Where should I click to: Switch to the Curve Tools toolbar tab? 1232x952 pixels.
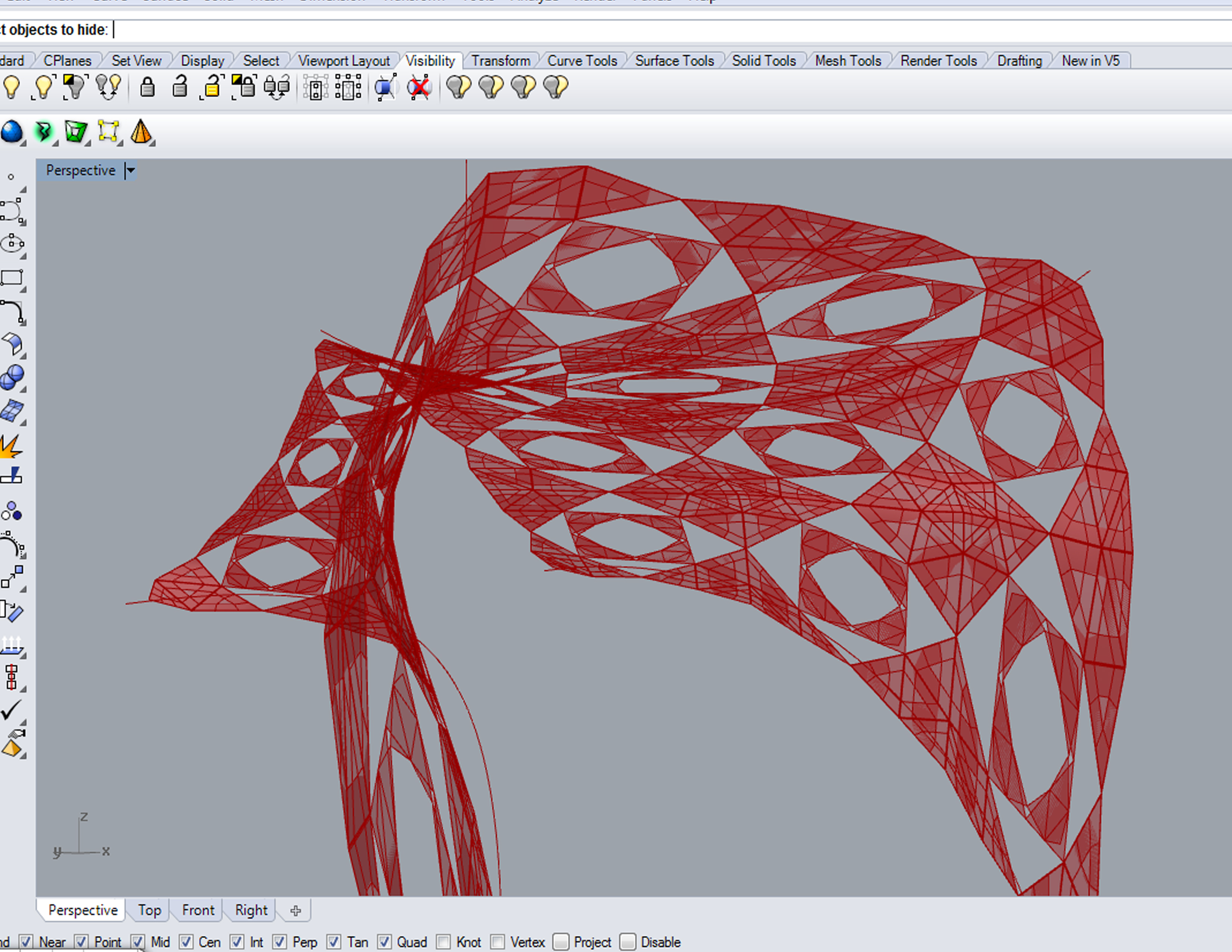[582, 60]
